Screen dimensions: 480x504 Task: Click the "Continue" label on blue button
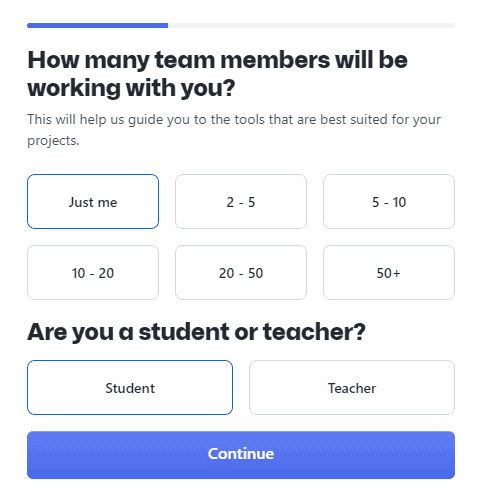point(241,454)
